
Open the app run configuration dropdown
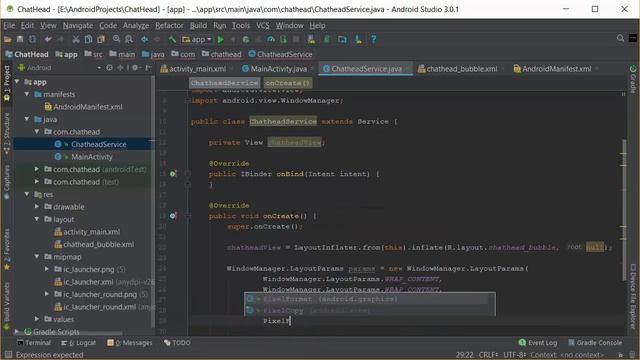coord(197,40)
